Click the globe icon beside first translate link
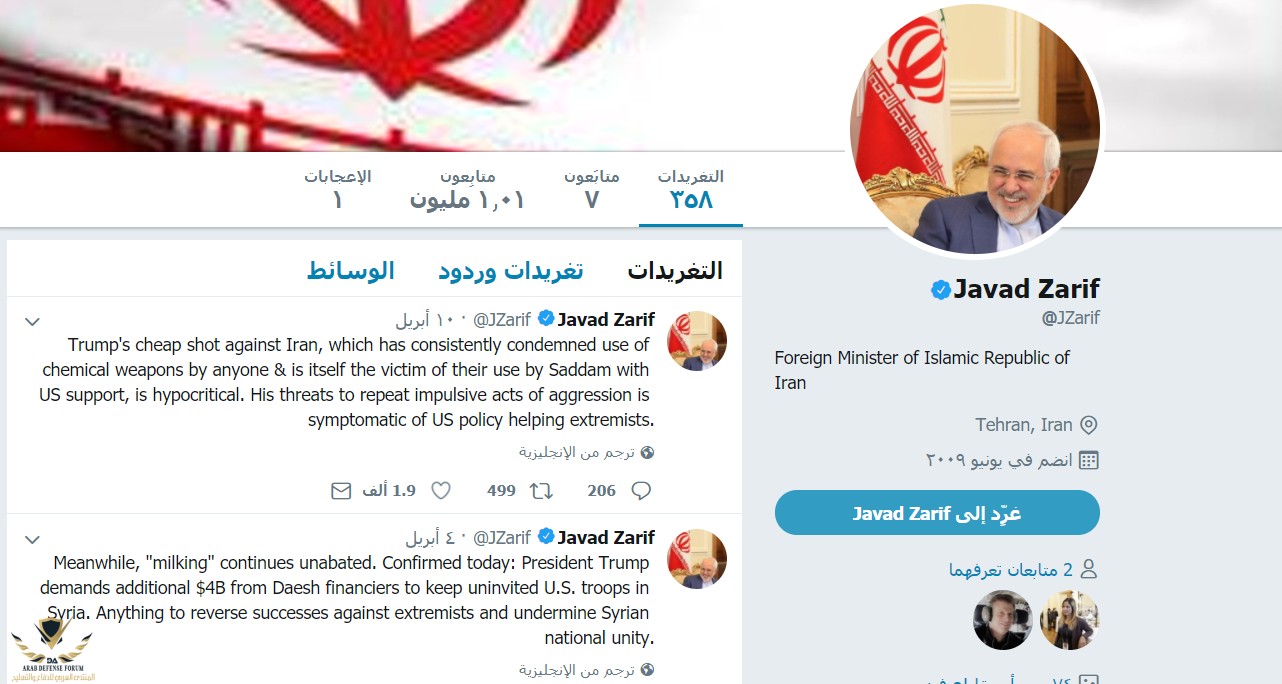The image size is (1282, 684). click(647, 452)
